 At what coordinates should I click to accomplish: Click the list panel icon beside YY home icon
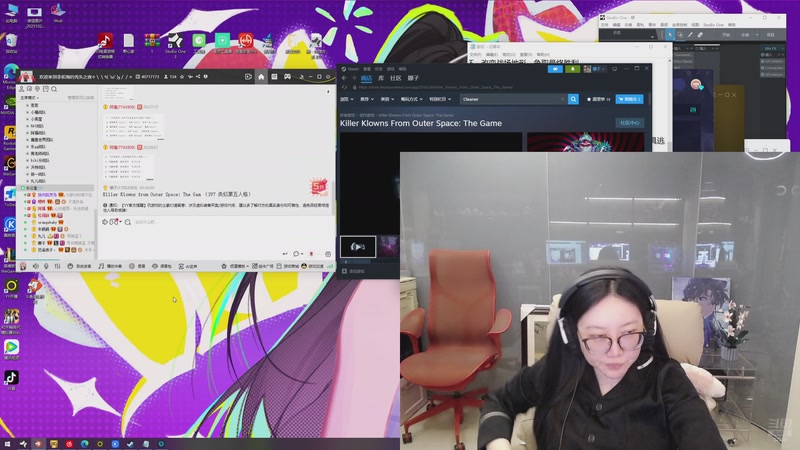[x=274, y=77]
